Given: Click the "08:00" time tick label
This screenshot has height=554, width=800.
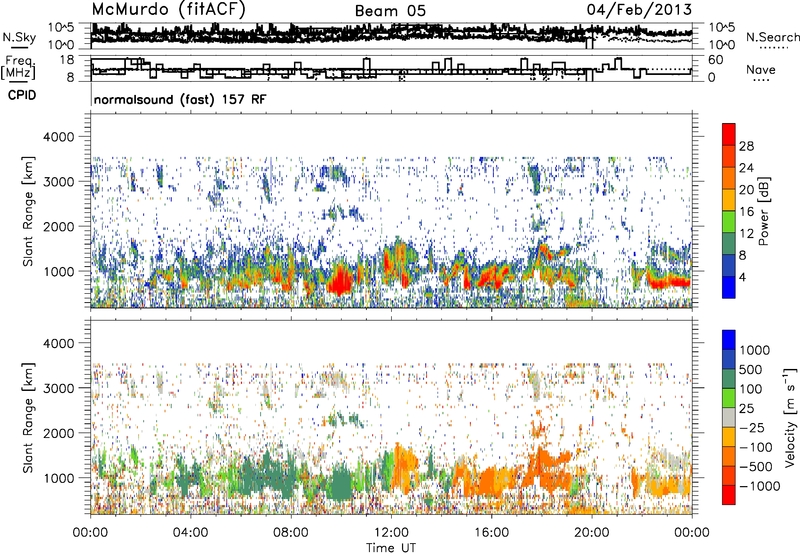Looking at the screenshot, I should point(291,533).
